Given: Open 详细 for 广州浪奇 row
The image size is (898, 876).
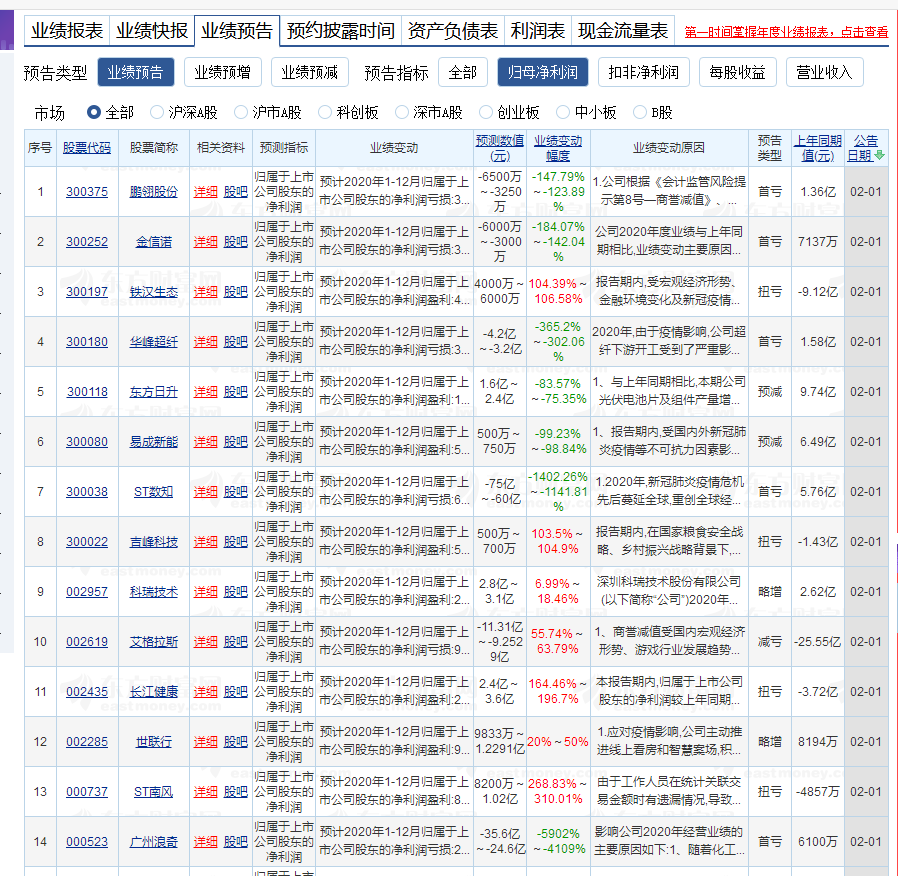Looking at the screenshot, I should pyautogui.click(x=205, y=842).
